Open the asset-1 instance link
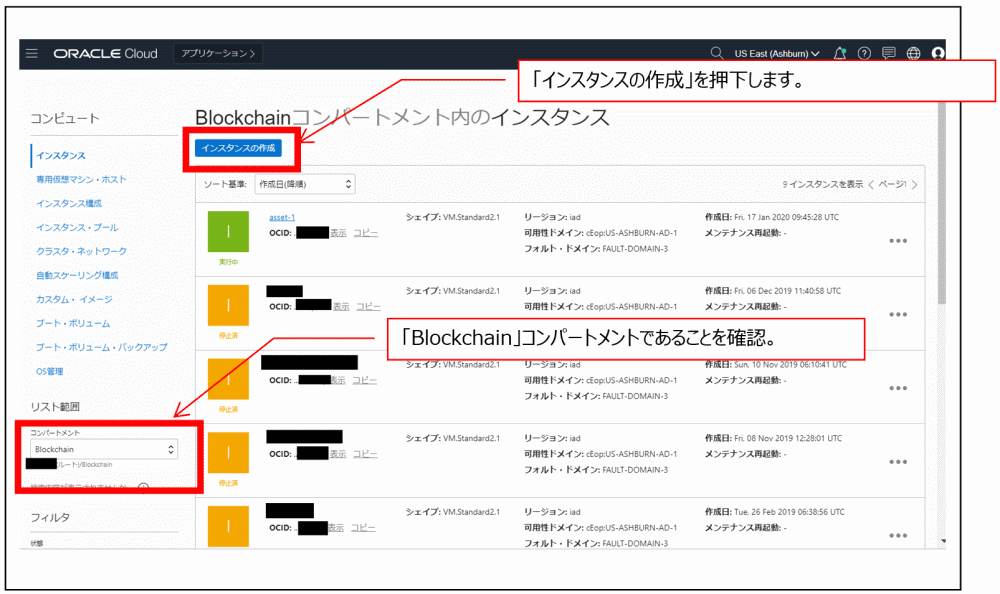Viewport: 1000px width, 594px height. tap(282, 218)
